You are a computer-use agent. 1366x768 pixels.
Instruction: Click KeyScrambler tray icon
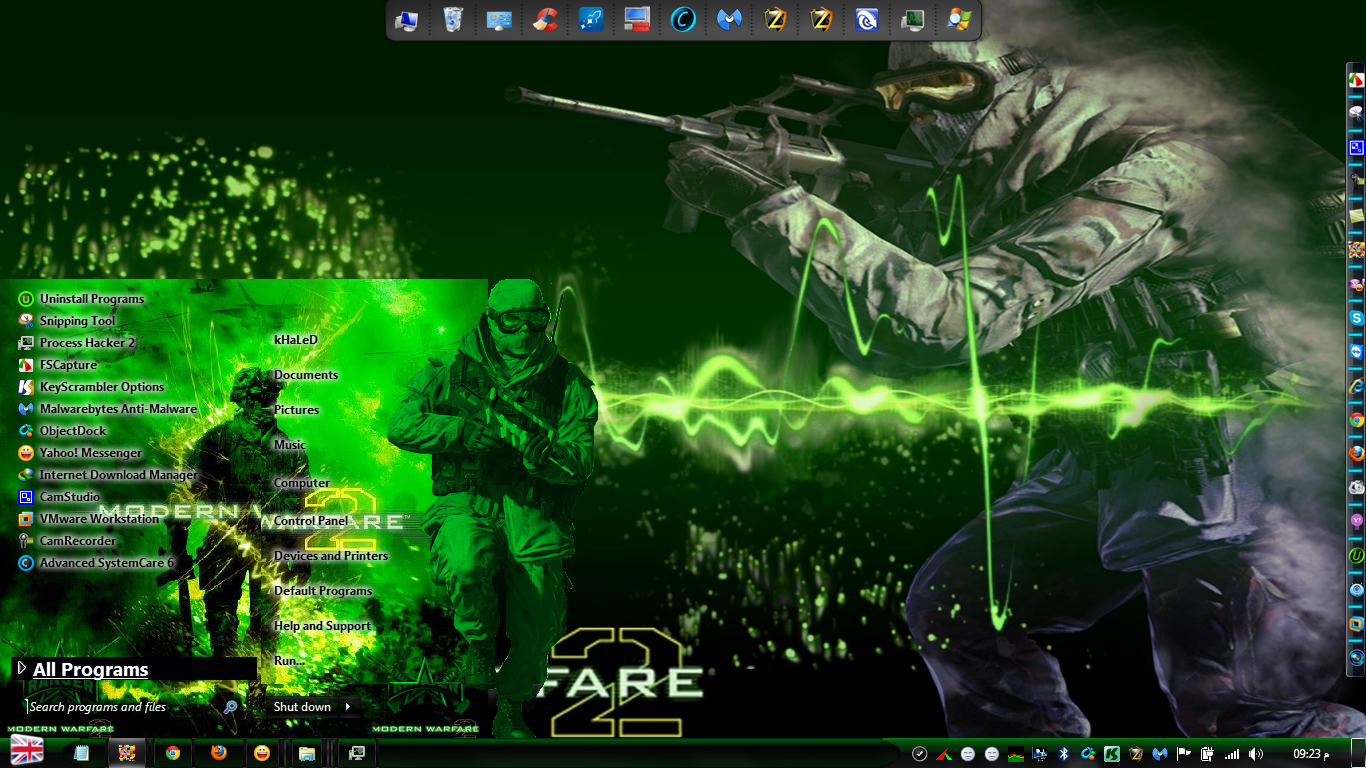(x=1112, y=754)
